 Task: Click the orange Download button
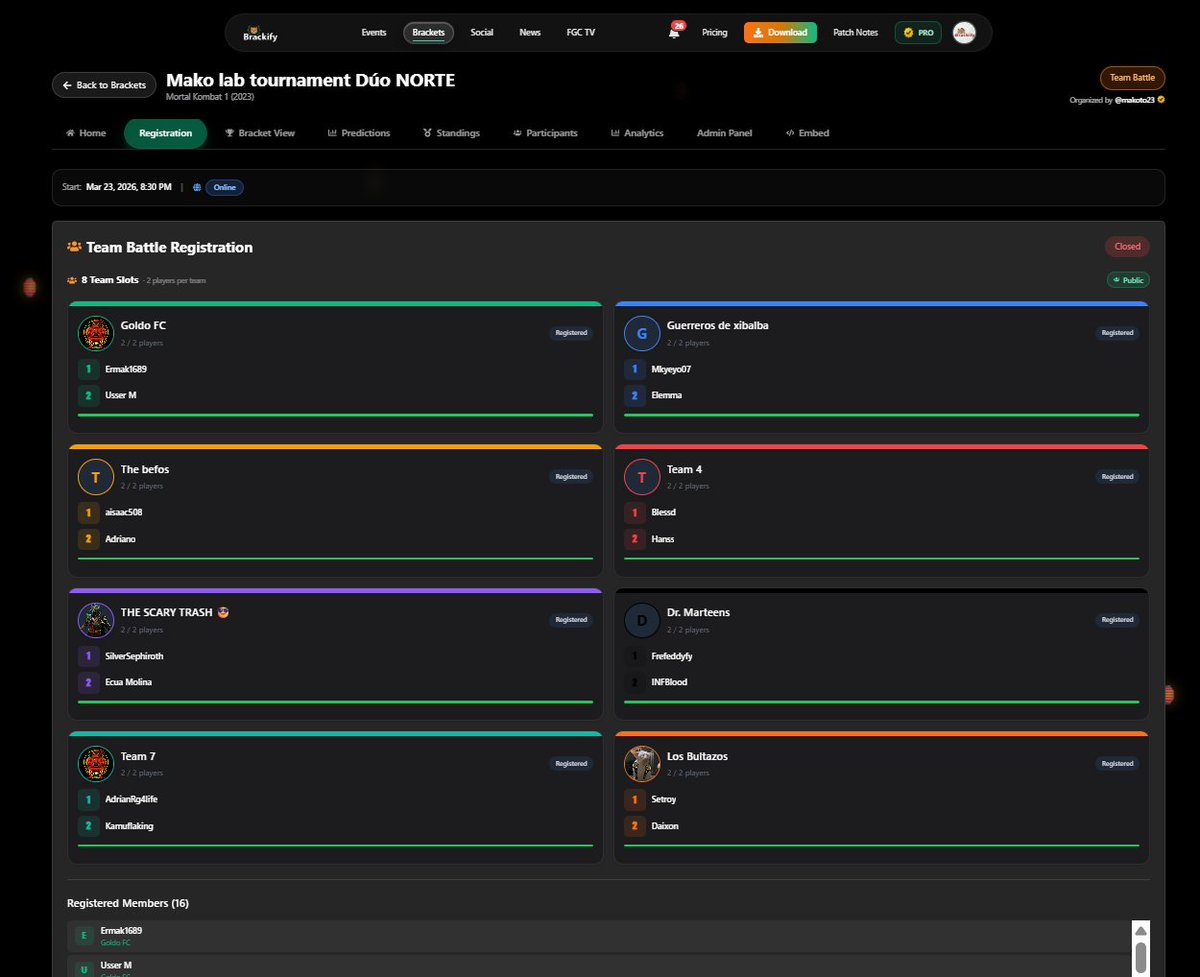pyautogui.click(x=780, y=33)
